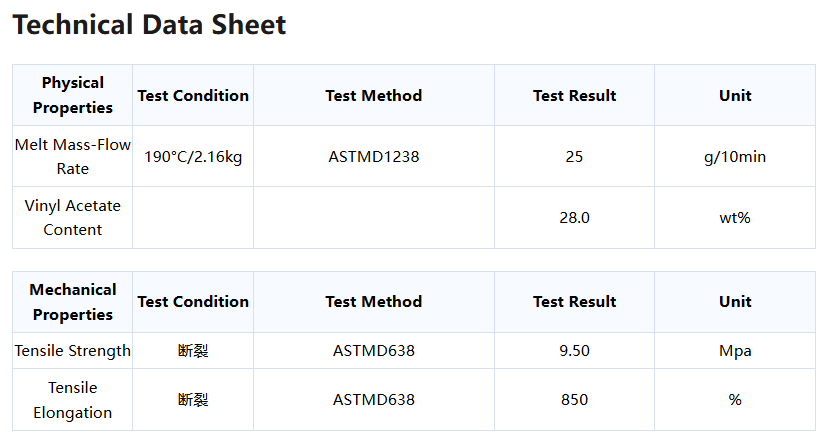The height and width of the screenshot is (444, 828).
Task: Select the 850 elongation result cell
Action: [574, 400]
